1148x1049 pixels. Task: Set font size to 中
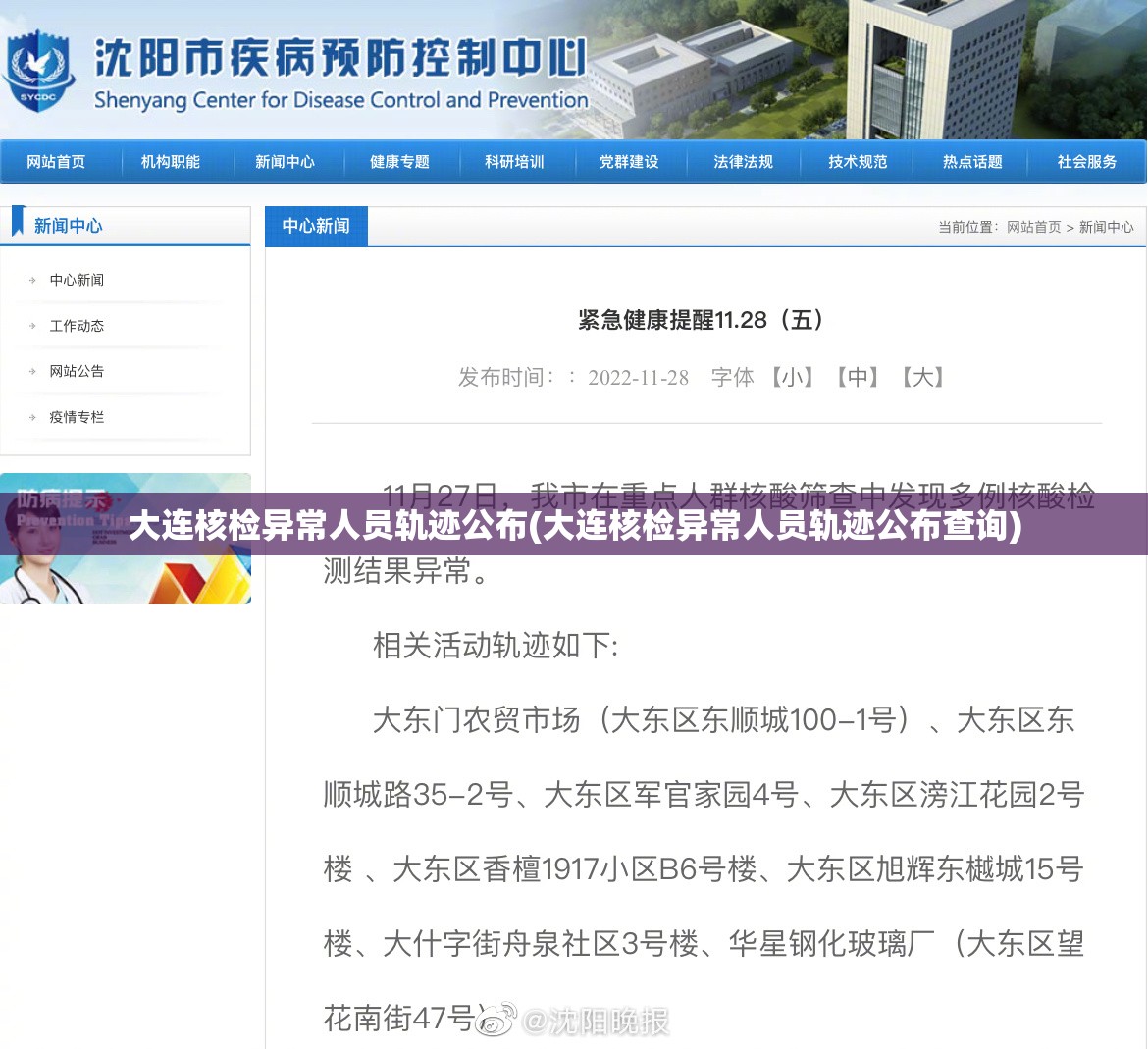pos(859,377)
